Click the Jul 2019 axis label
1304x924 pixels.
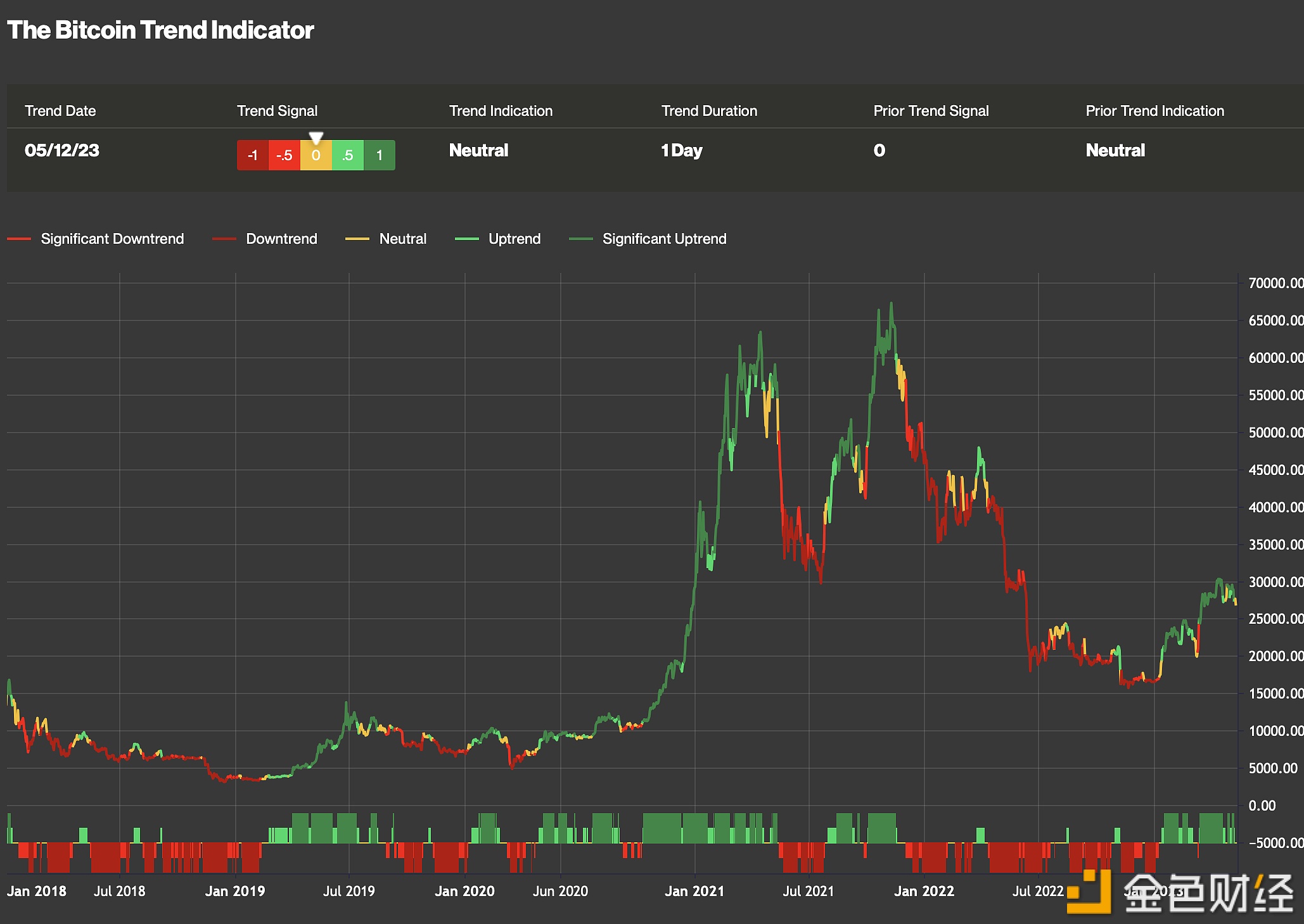pyautogui.click(x=348, y=891)
